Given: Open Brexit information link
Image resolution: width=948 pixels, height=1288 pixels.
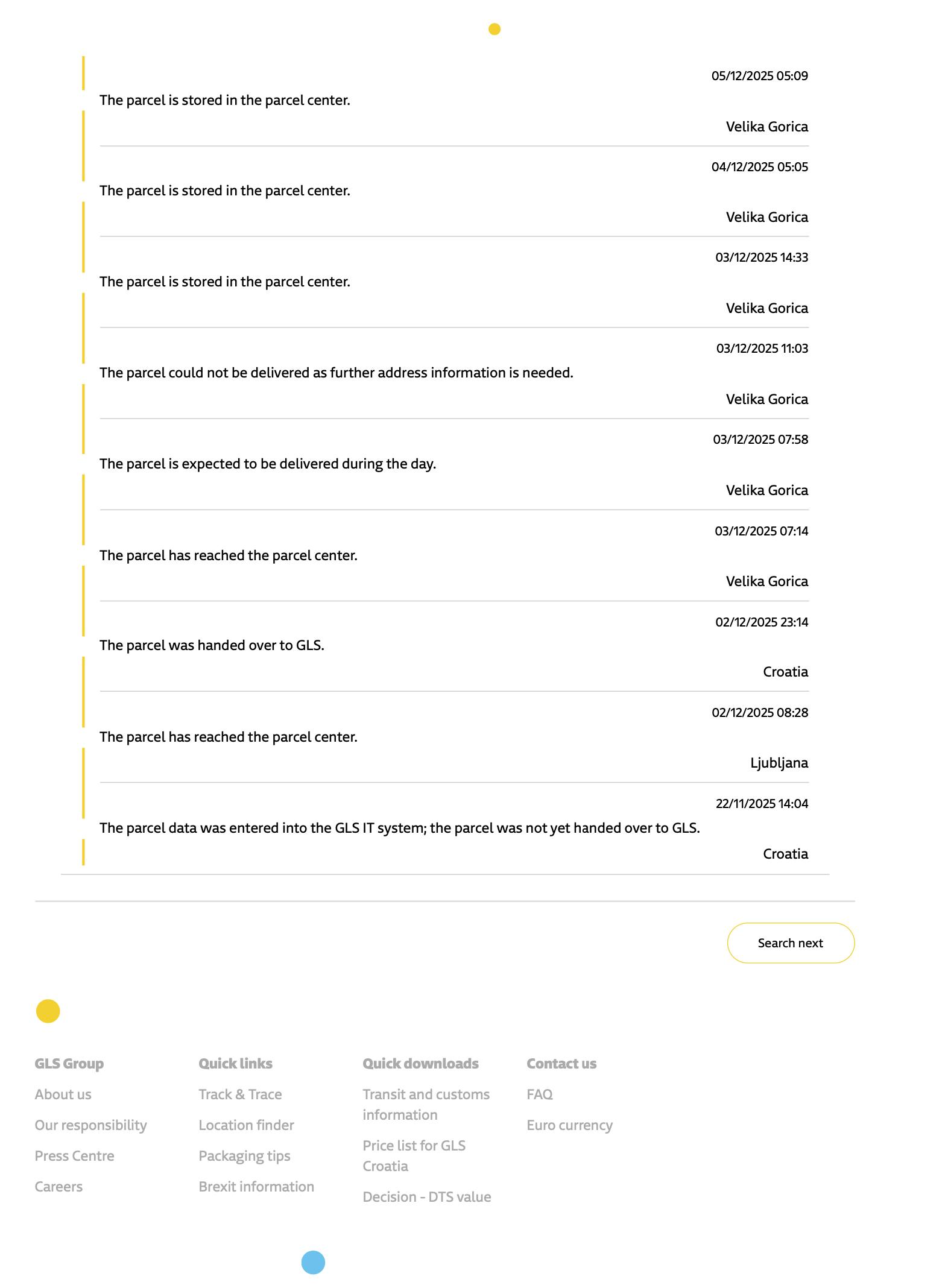Looking at the screenshot, I should pyautogui.click(x=256, y=1187).
